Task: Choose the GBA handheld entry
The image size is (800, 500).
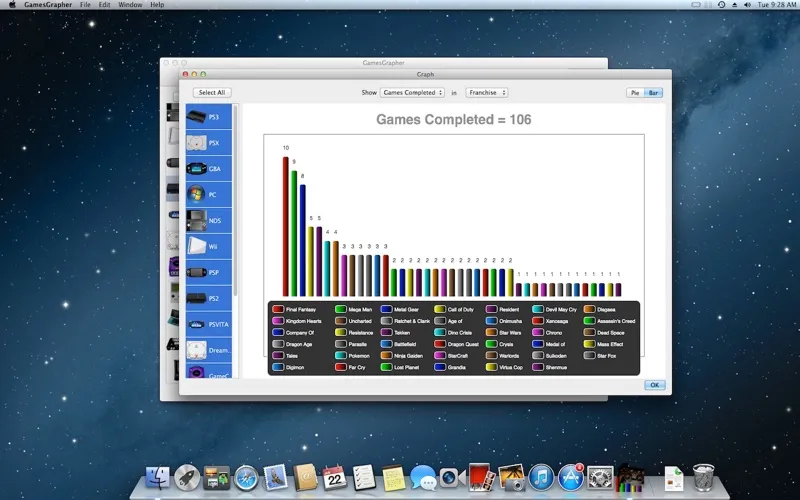Action: coord(209,169)
